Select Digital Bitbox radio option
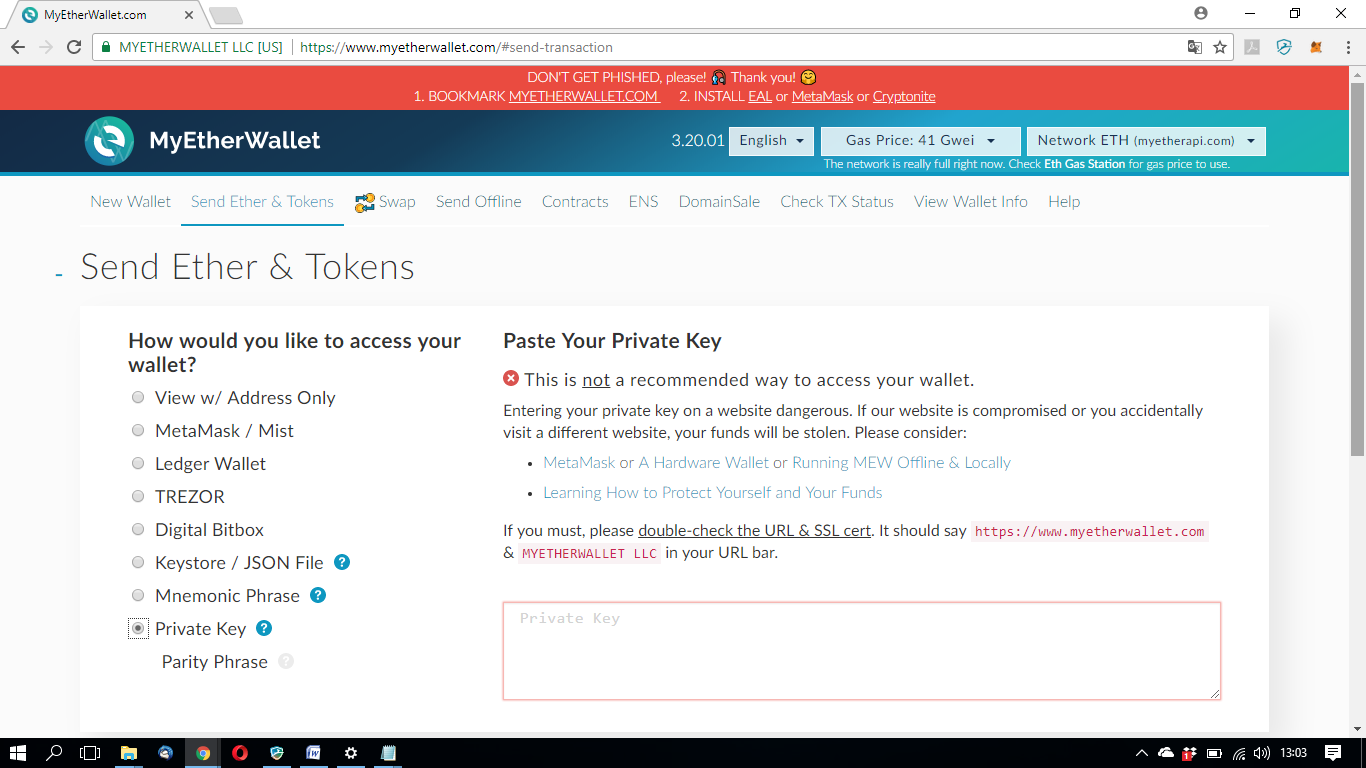Image resolution: width=1366 pixels, height=768 pixels. point(138,529)
